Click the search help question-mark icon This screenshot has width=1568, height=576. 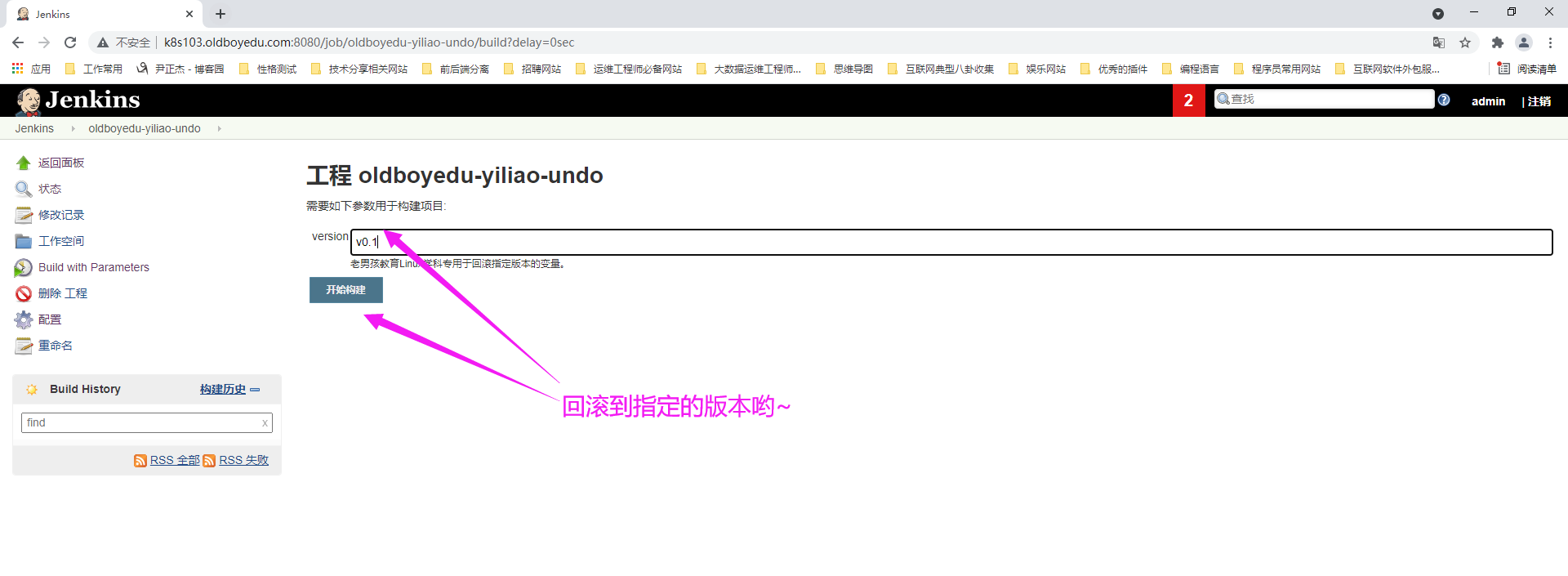1444,100
